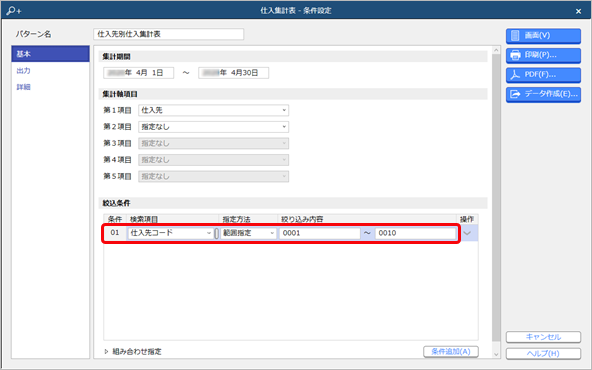This screenshot has width=592, height=370.
Task: Click the 条件 01 row number cell
Action: [x=115, y=233]
